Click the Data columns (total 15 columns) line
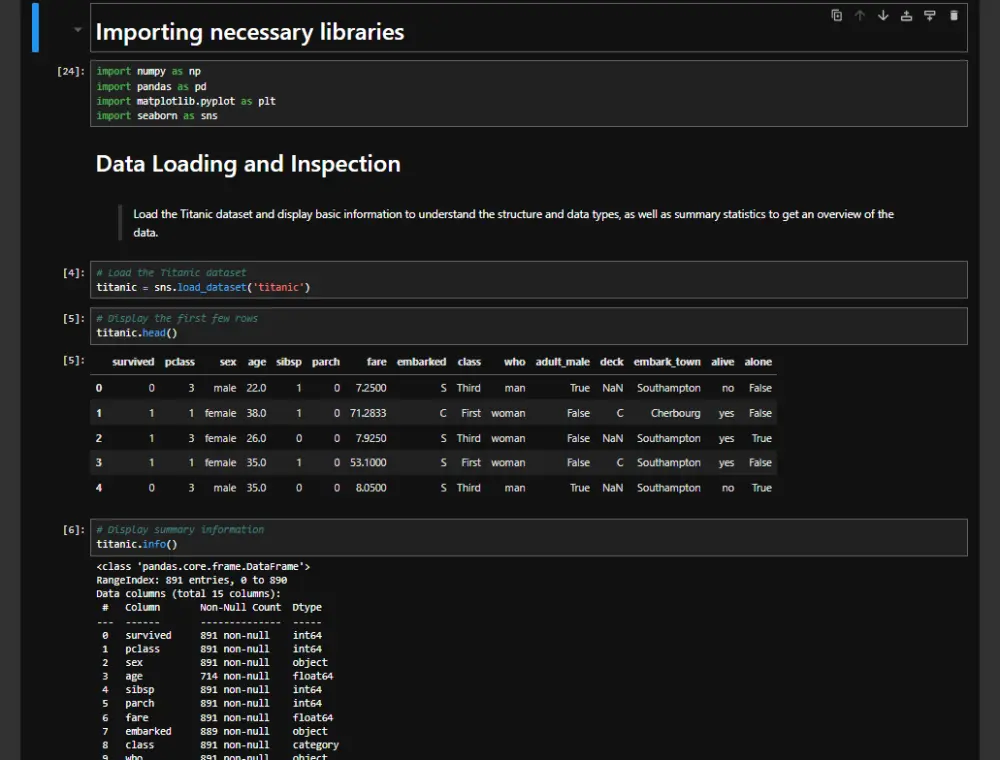Image resolution: width=1000 pixels, height=760 pixels. tap(188, 594)
